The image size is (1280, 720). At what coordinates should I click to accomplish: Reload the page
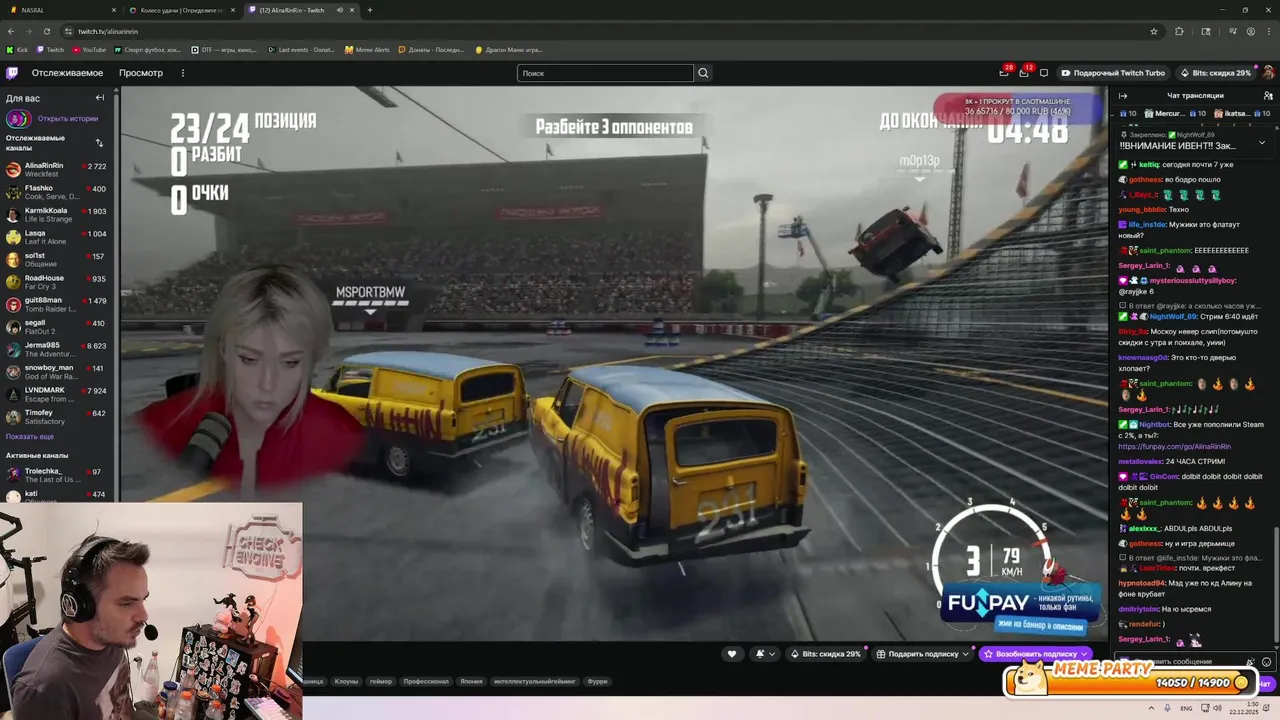tap(47, 31)
